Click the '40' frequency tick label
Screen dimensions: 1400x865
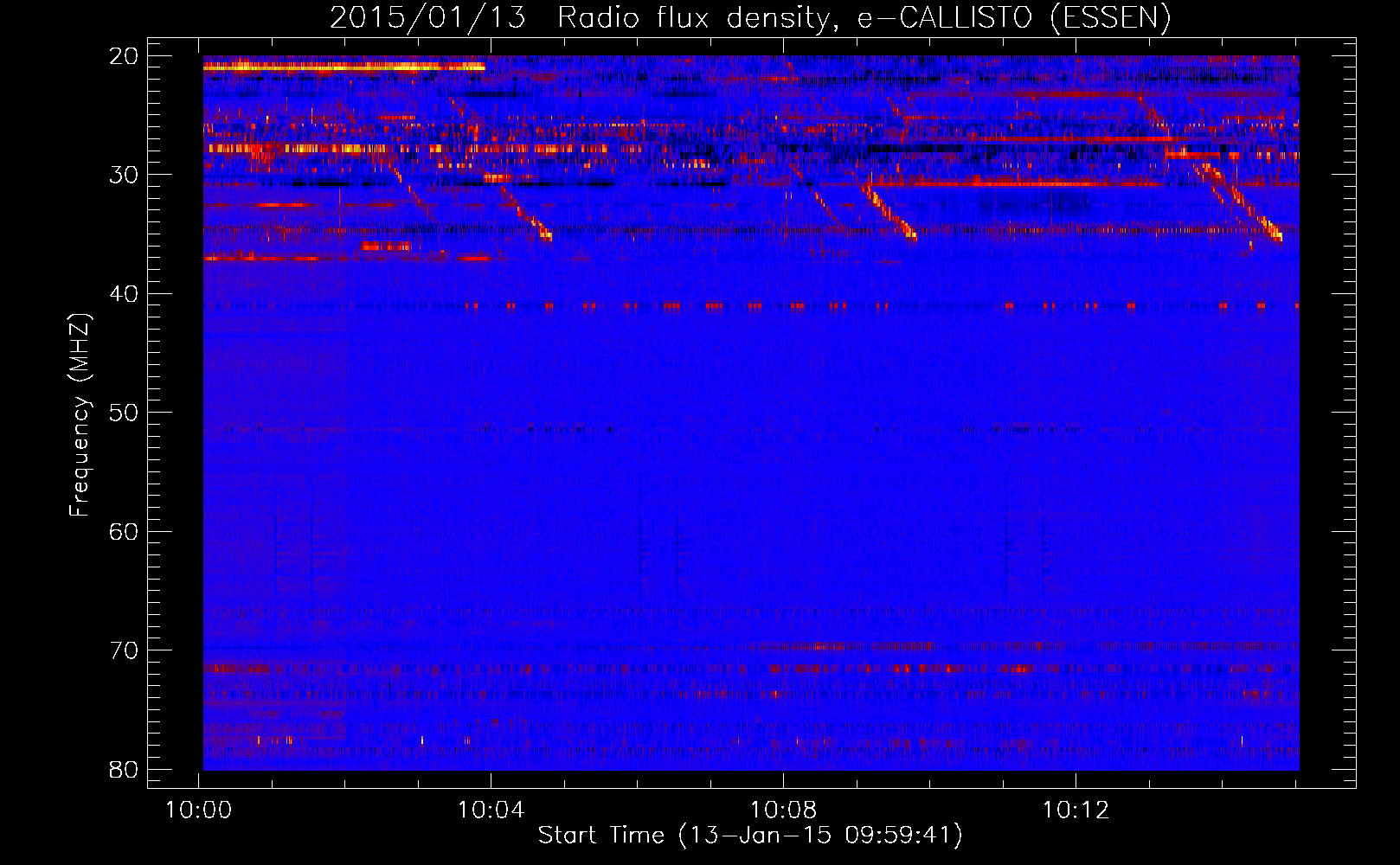click(x=124, y=294)
